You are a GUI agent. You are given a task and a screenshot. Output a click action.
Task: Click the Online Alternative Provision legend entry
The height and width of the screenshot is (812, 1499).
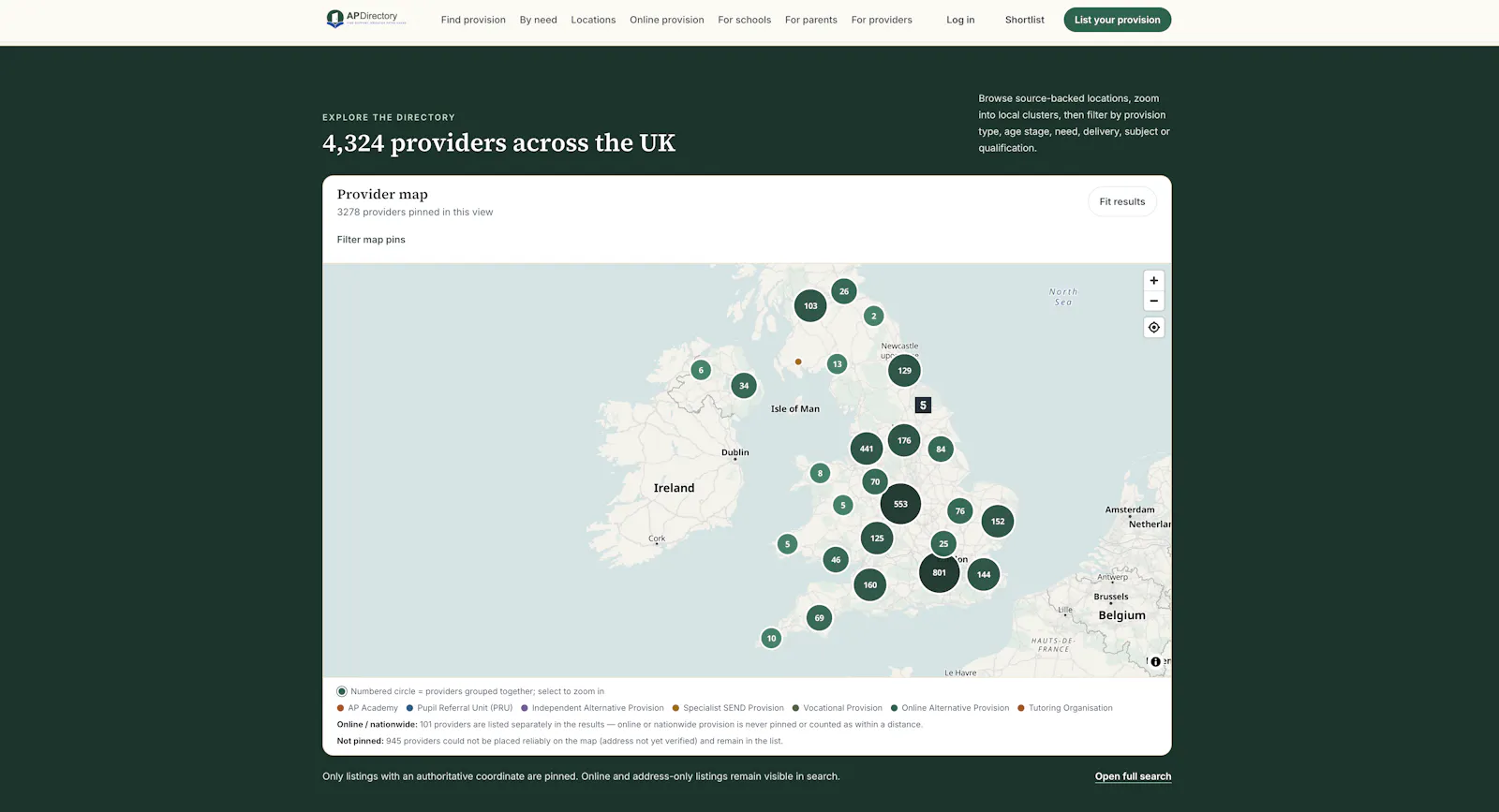949,708
